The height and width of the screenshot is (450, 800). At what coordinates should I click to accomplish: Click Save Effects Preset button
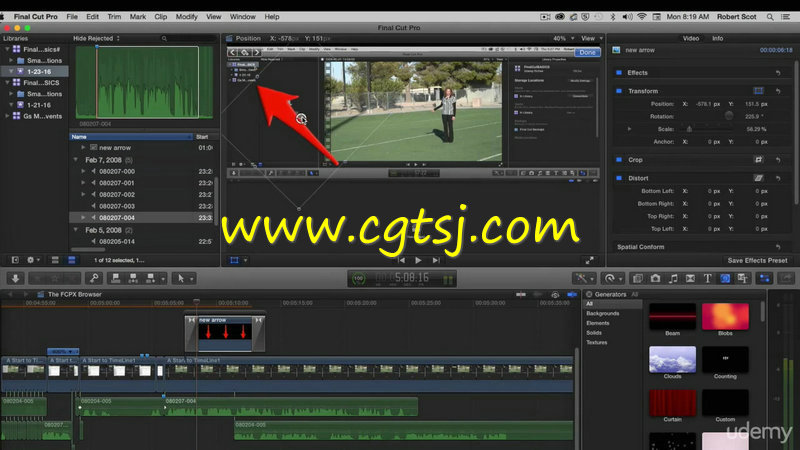coord(757,260)
